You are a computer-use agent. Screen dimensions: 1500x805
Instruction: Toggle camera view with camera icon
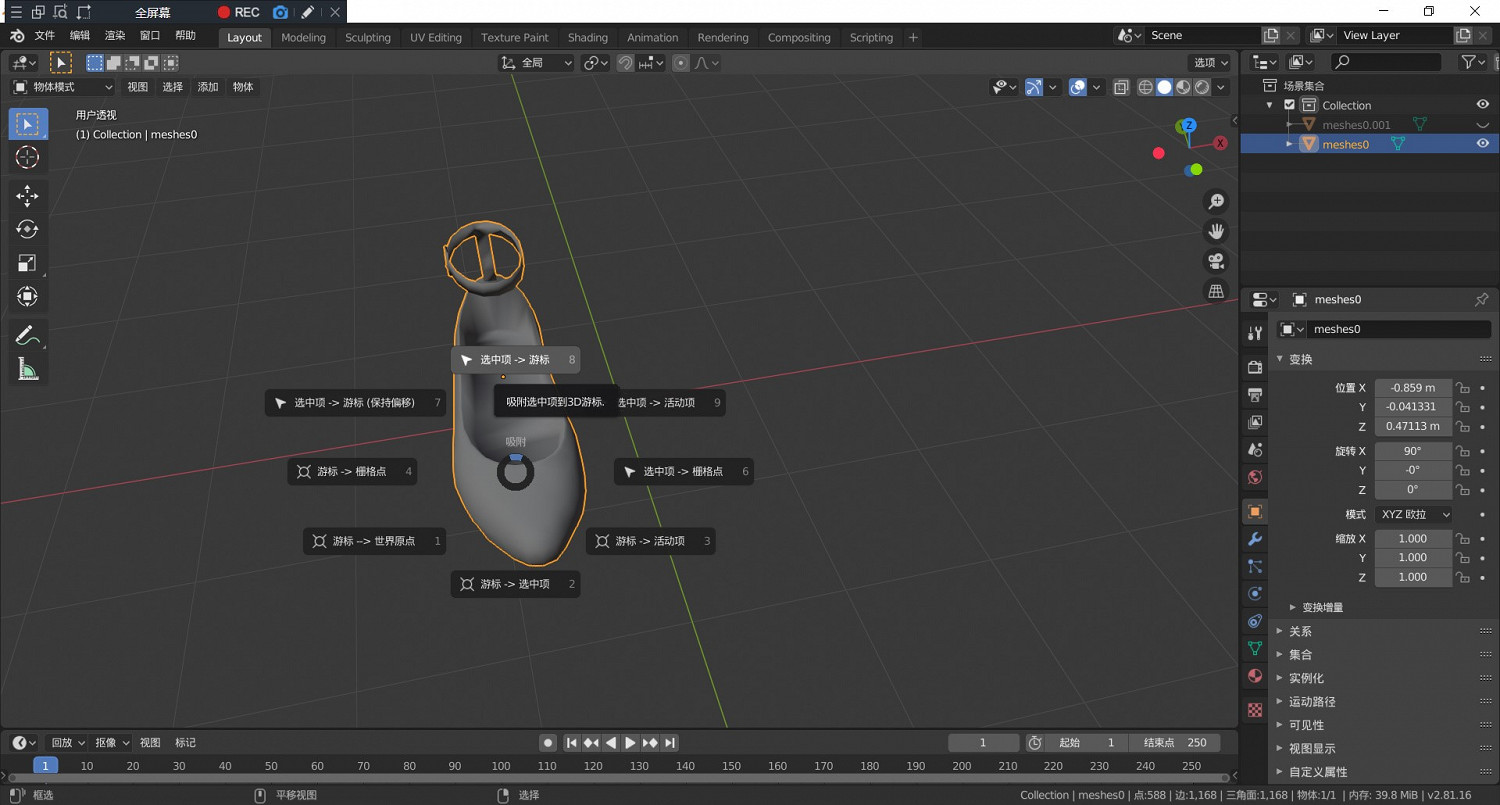(1216, 261)
